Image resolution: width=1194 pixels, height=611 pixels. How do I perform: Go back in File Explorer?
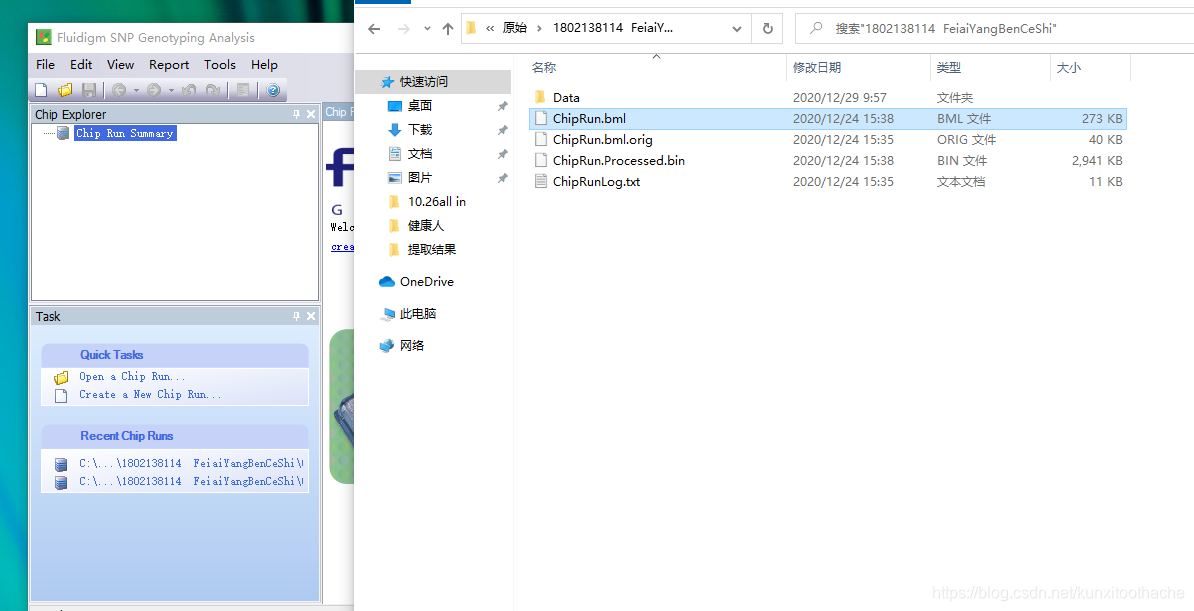click(374, 29)
